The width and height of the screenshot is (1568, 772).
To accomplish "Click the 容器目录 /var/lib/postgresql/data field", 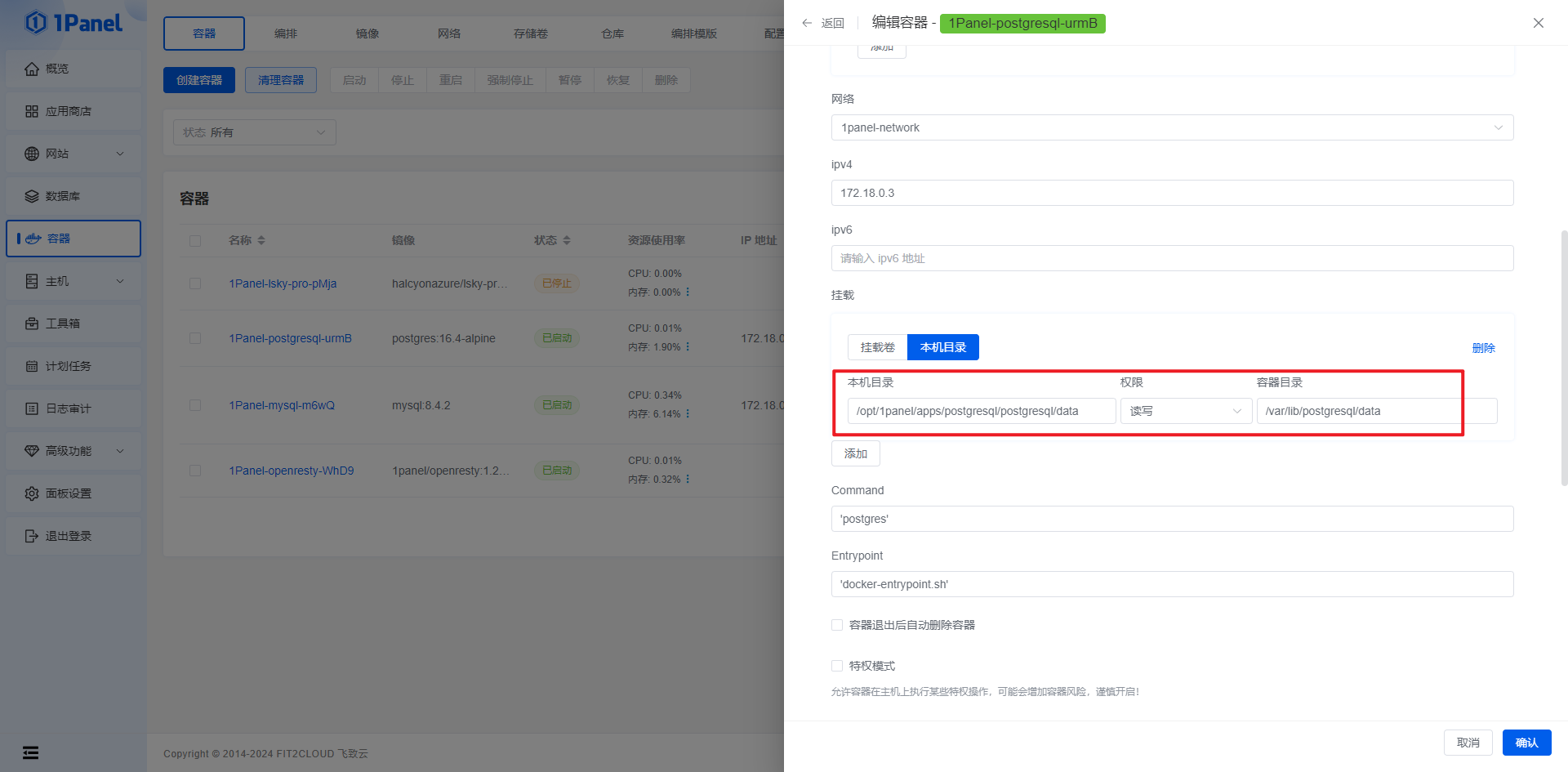I will (x=1377, y=411).
